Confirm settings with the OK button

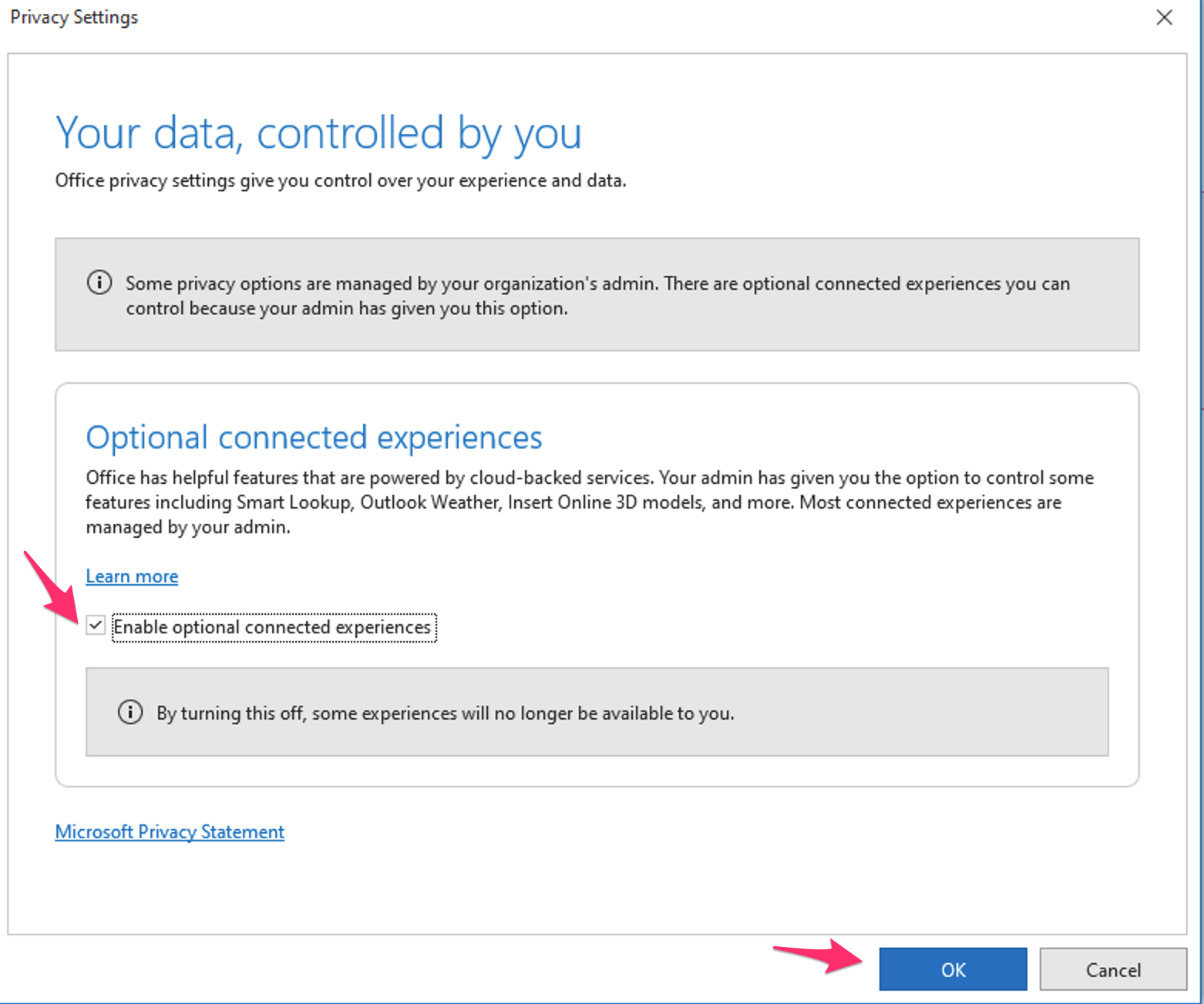coord(953,969)
